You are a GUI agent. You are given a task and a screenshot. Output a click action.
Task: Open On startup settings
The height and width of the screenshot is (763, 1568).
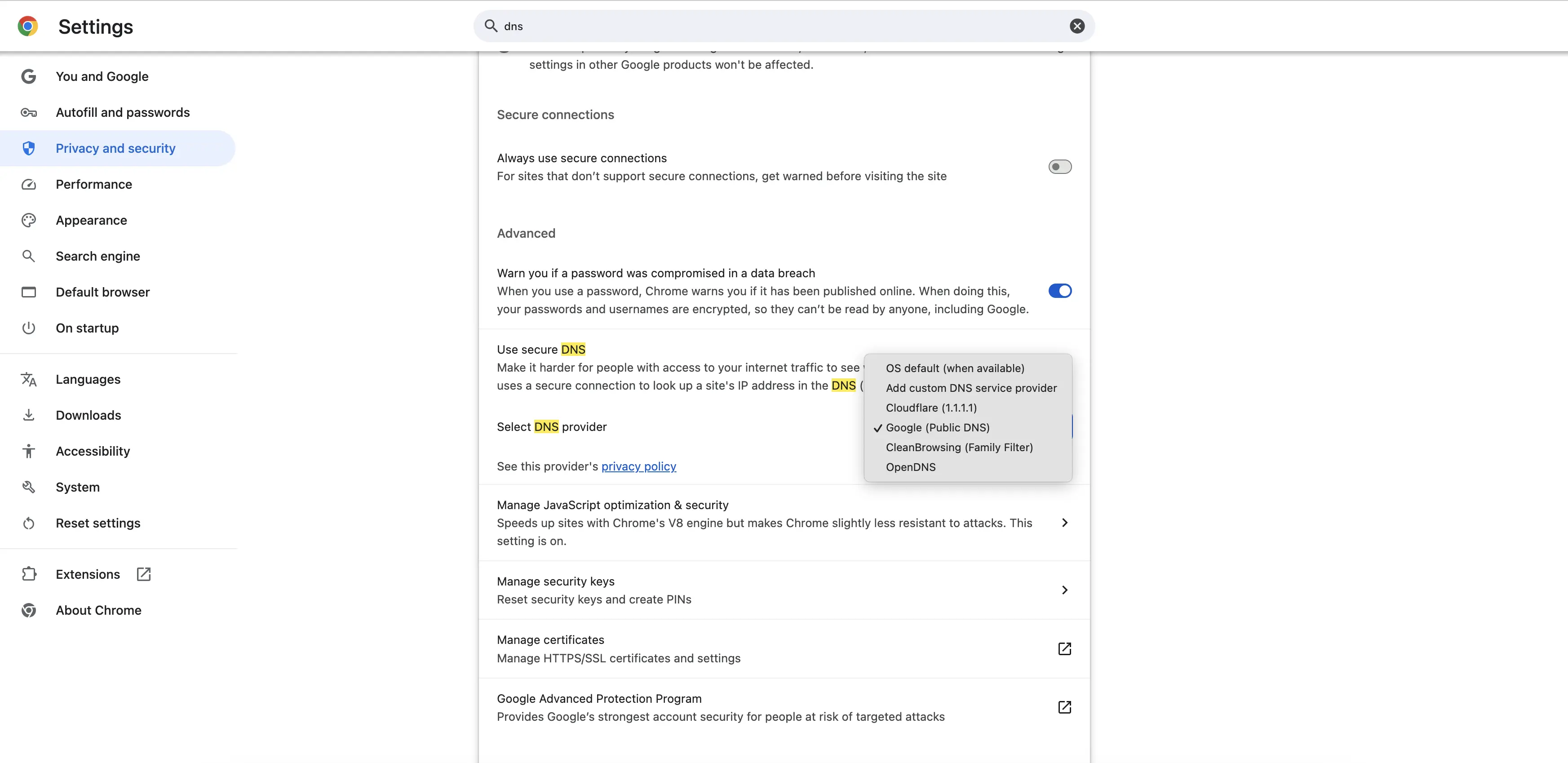117,328
